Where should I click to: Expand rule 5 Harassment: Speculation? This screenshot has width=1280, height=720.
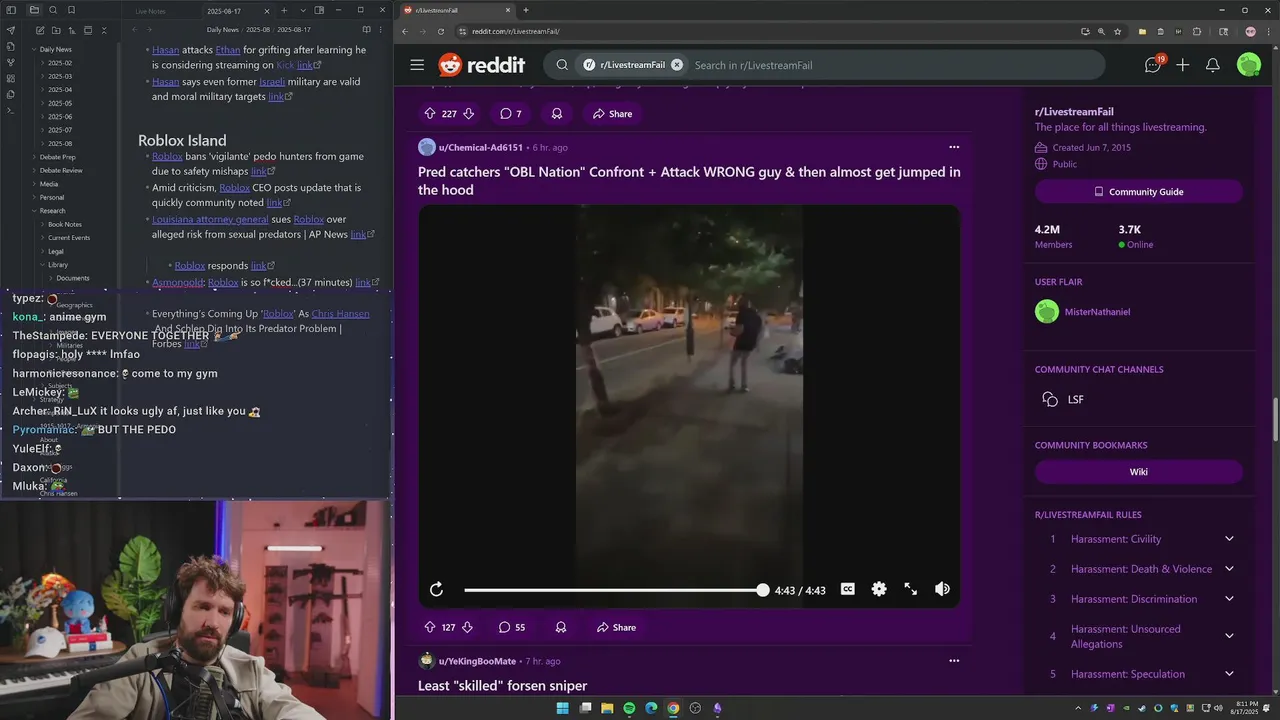pos(1229,674)
